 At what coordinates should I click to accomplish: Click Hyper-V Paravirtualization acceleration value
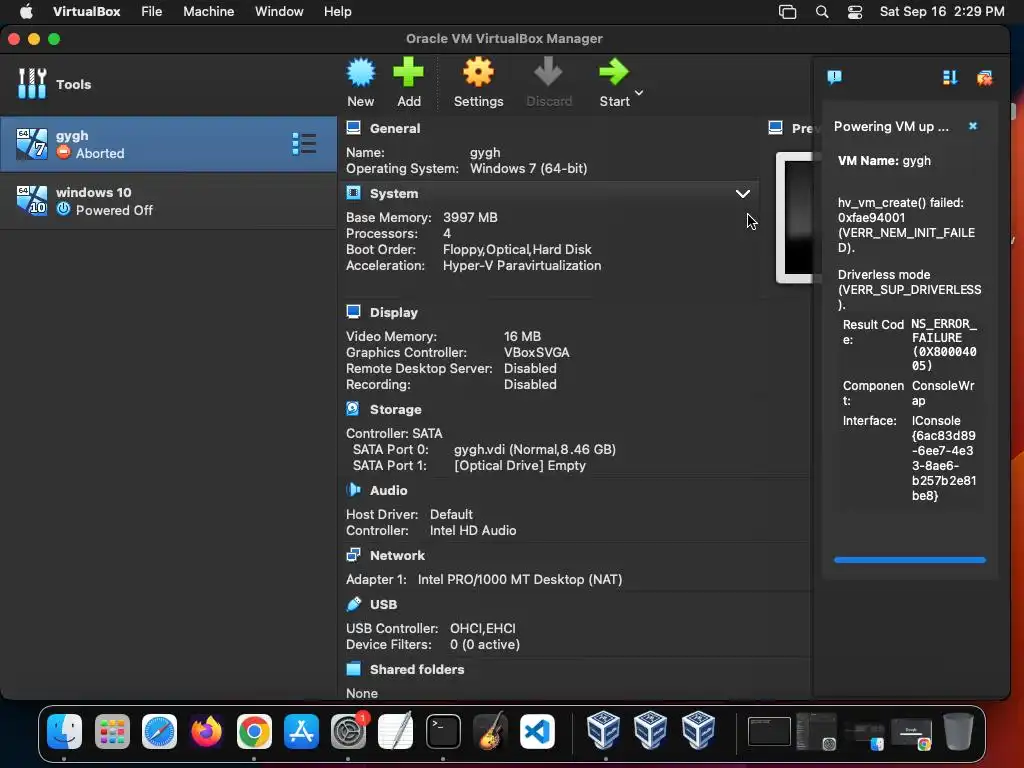pyautogui.click(x=522, y=266)
